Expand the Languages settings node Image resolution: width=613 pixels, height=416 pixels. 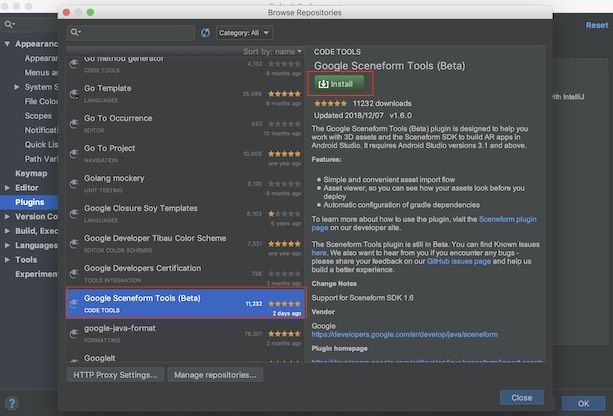click(7, 245)
